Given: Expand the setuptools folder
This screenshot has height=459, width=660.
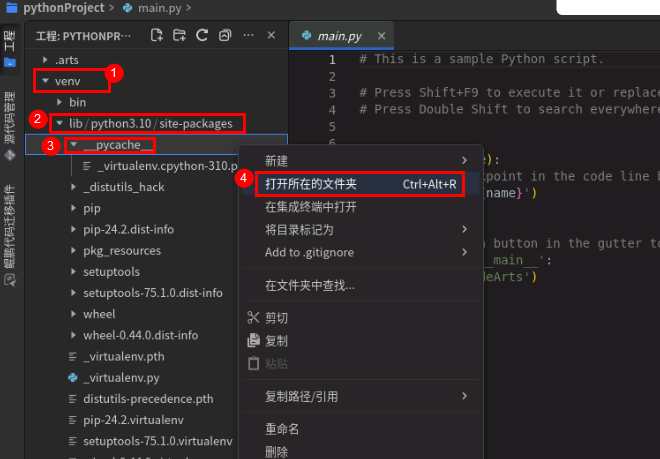Looking at the screenshot, I should [74, 272].
